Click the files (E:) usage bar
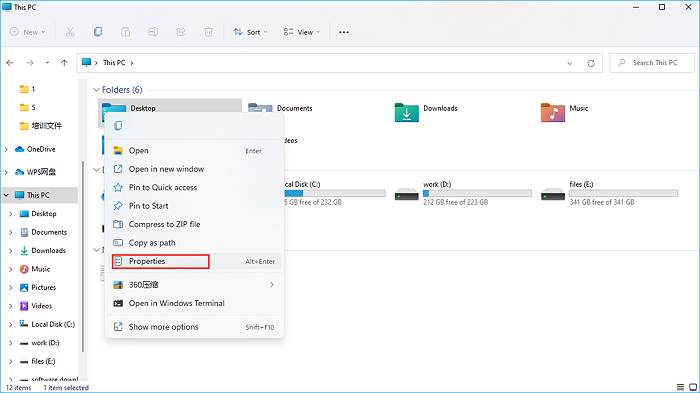The height and width of the screenshot is (393, 700). point(623,193)
